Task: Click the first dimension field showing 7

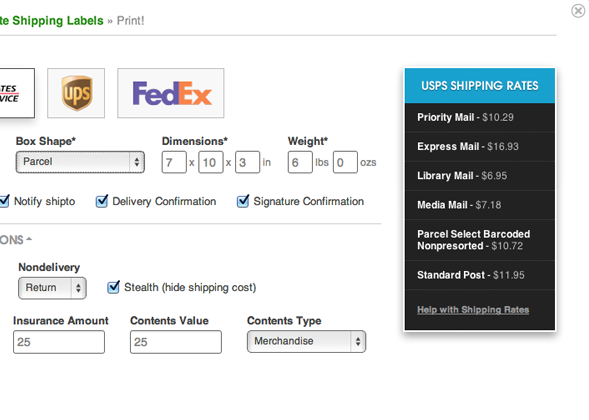Action: 174,162
